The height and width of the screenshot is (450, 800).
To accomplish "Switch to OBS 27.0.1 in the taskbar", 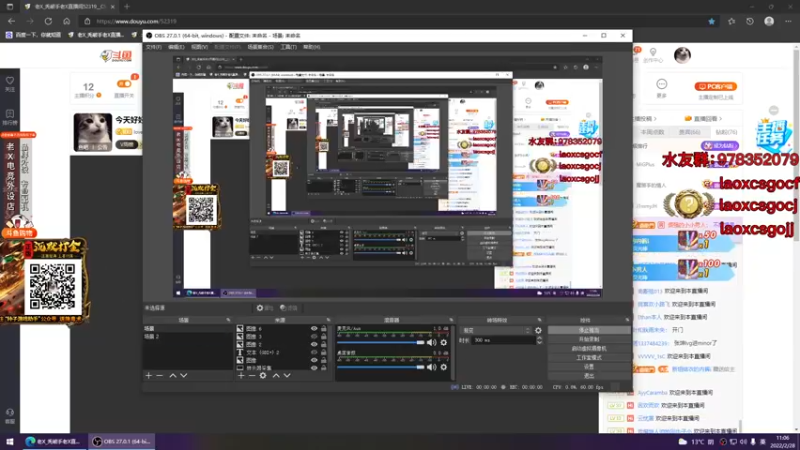I will (x=120, y=441).
